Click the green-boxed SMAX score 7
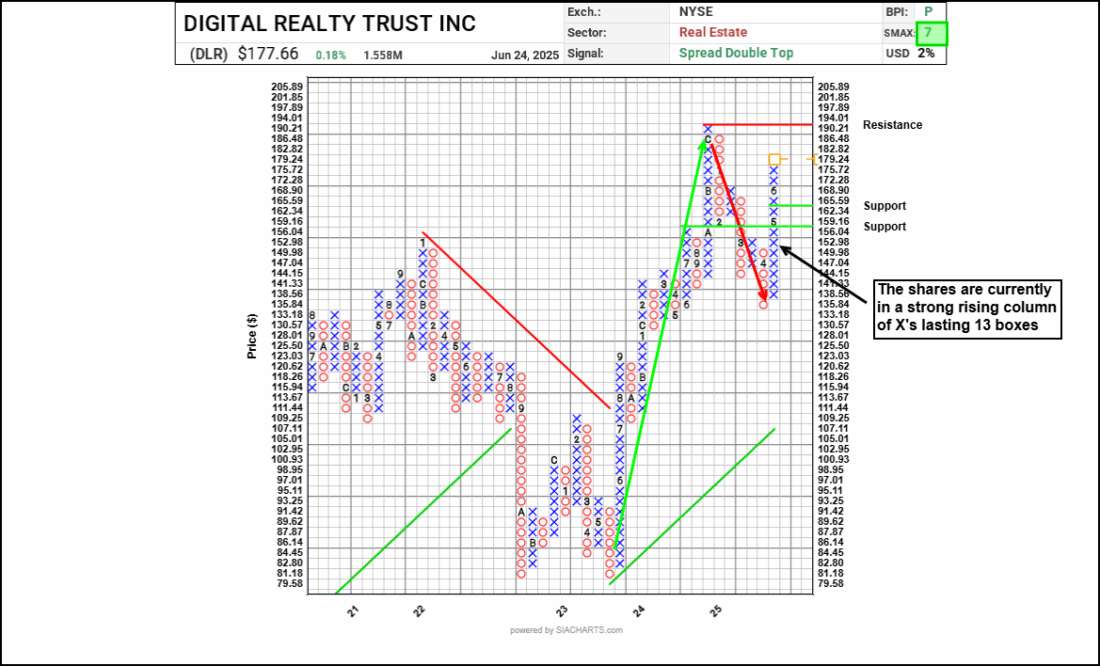1100x666 pixels. coord(927,33)
